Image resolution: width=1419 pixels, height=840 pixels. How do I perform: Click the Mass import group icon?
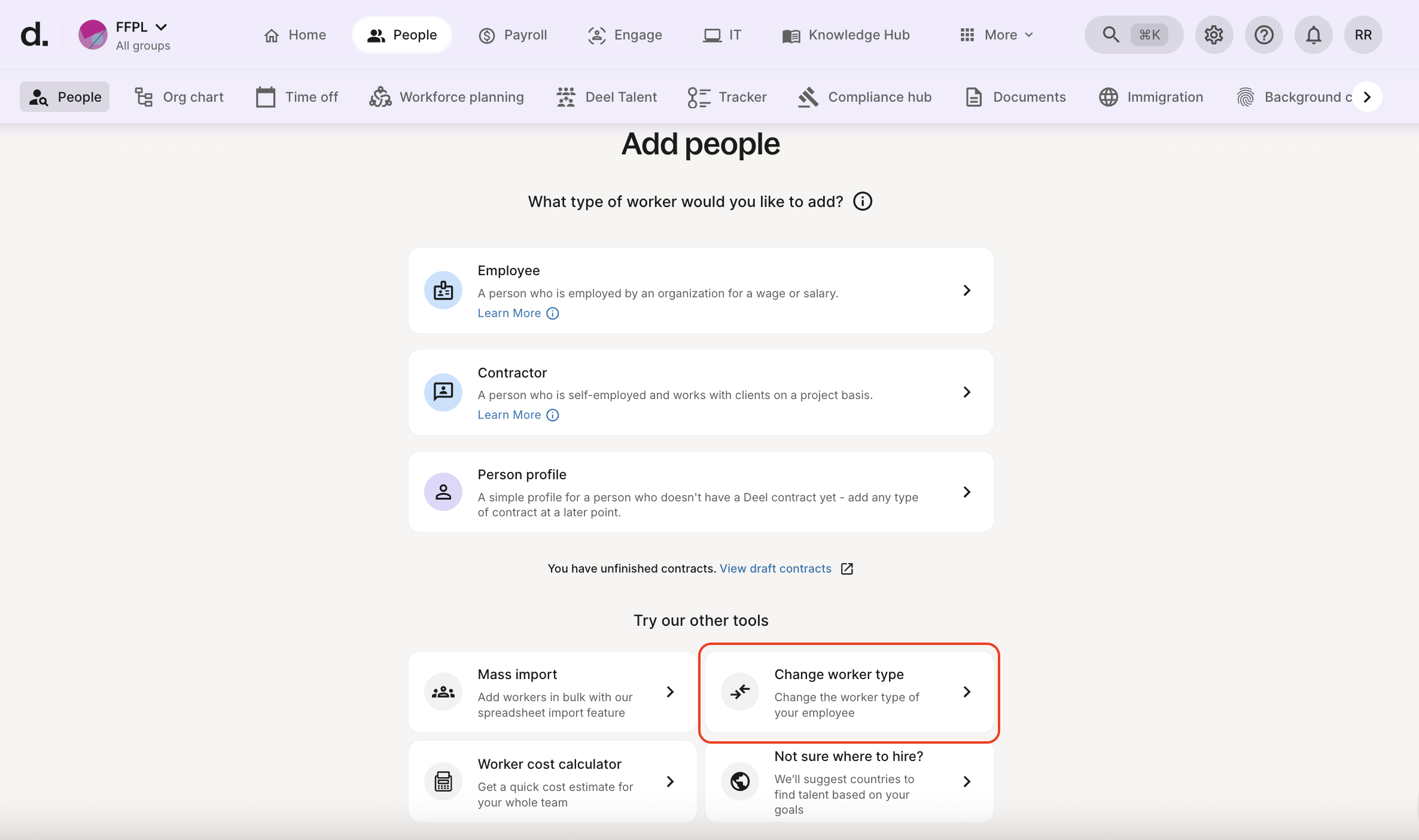click(443, 692)
